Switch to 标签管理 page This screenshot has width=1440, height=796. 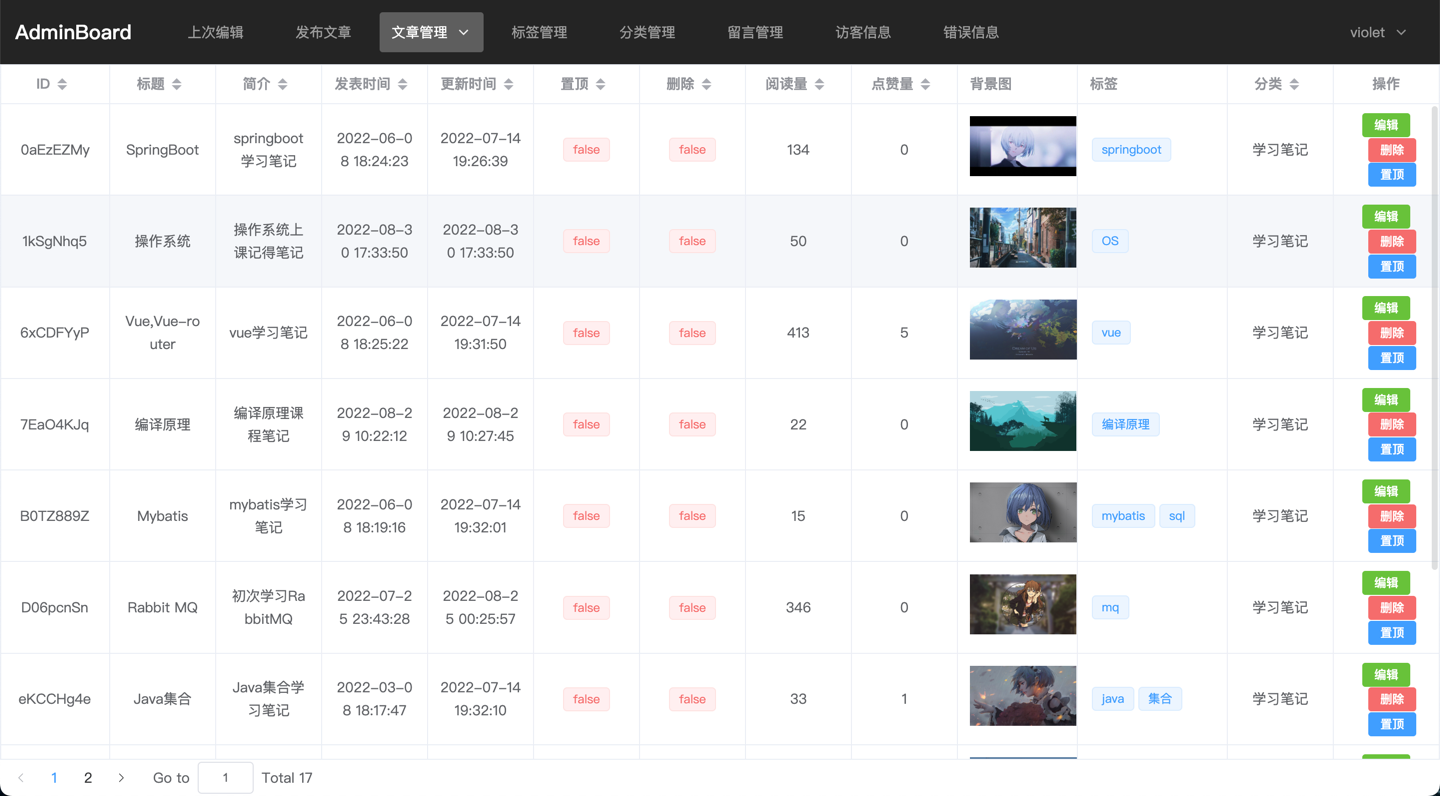pos(539,32)
